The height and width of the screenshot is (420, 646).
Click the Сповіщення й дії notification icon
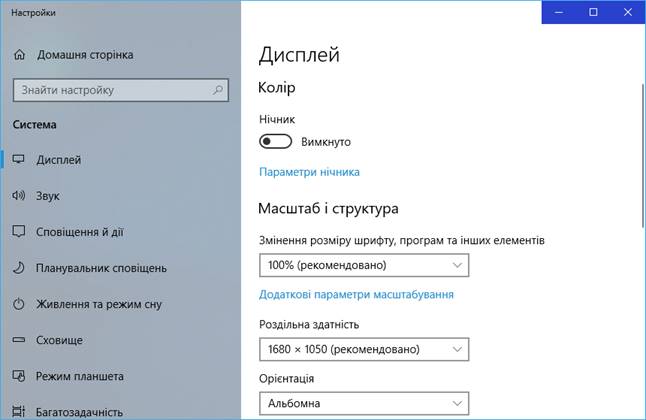19,231
